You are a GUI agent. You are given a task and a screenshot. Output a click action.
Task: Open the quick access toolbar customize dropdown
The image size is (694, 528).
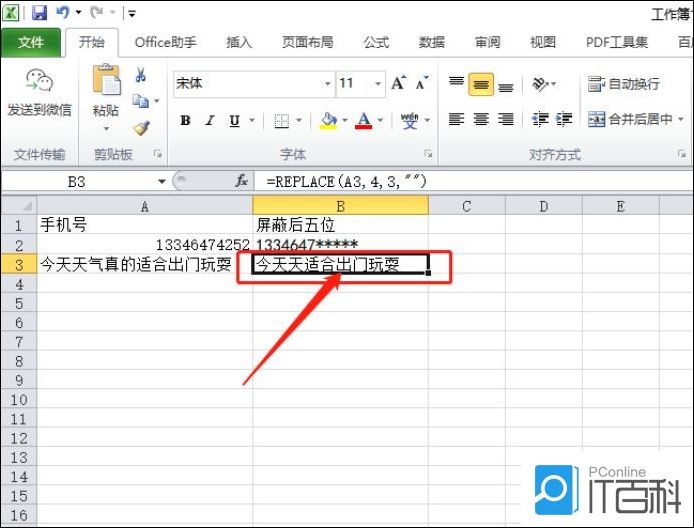click(x=132, y=13)
